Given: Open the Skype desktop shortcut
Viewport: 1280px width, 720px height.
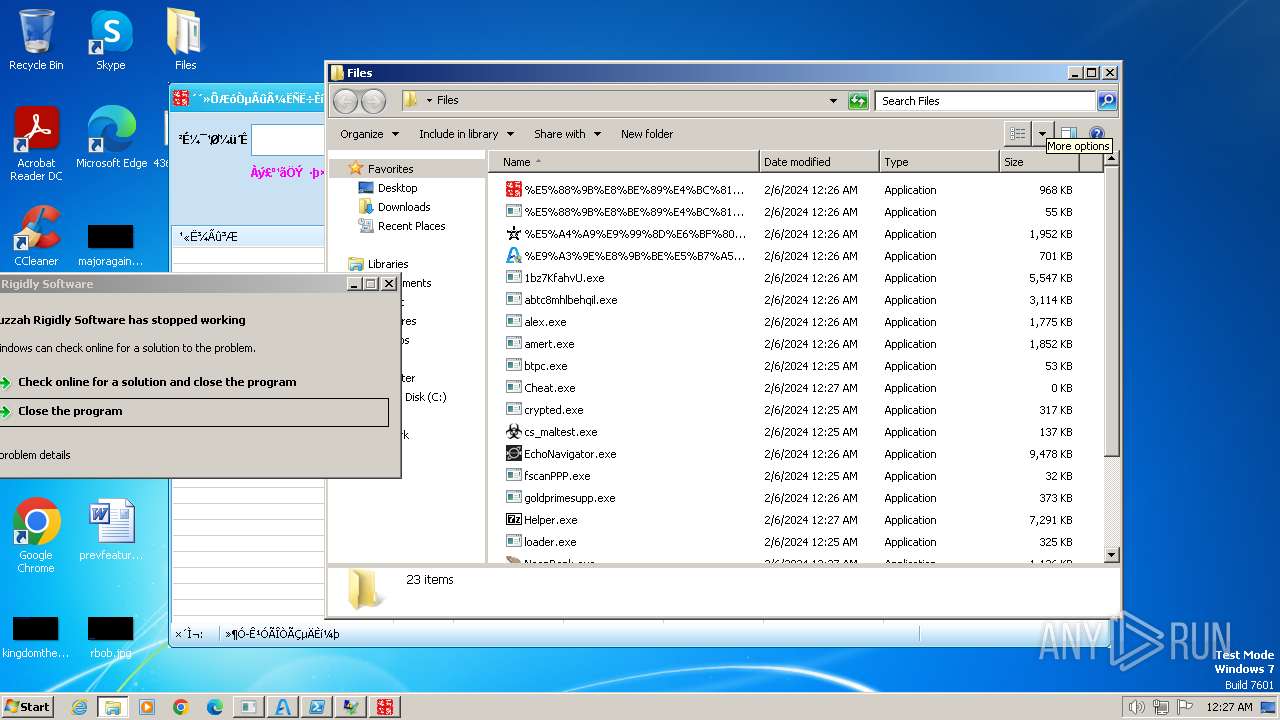Looking at the screenshot, I should (x=110, y=40).
